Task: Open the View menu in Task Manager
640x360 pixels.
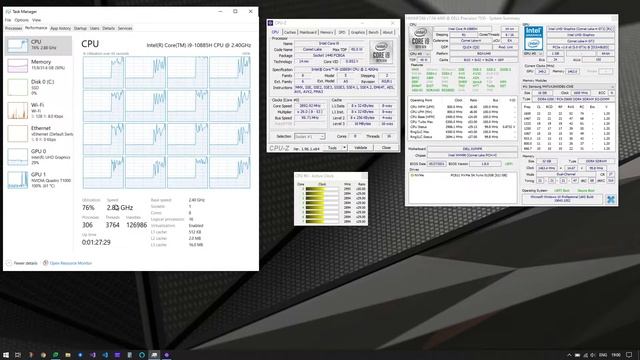Action: click(x=36, y=20)
